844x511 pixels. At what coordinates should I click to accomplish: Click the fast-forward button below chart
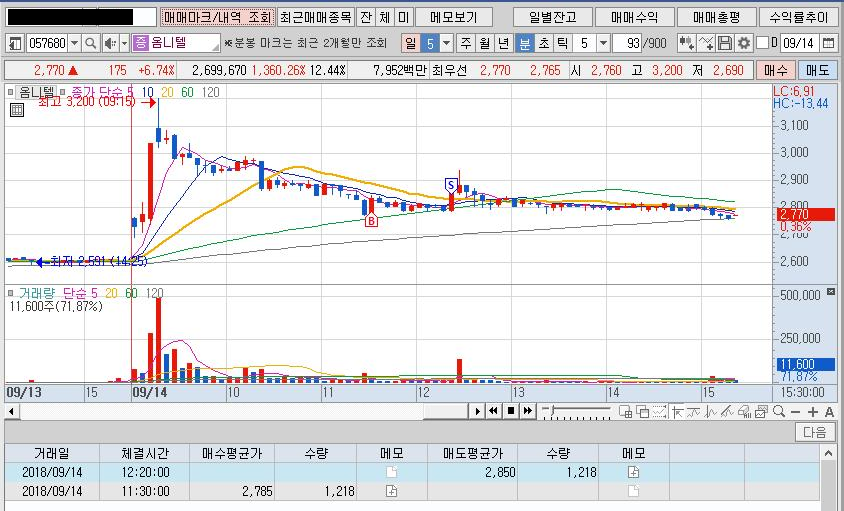click(528, 412)
